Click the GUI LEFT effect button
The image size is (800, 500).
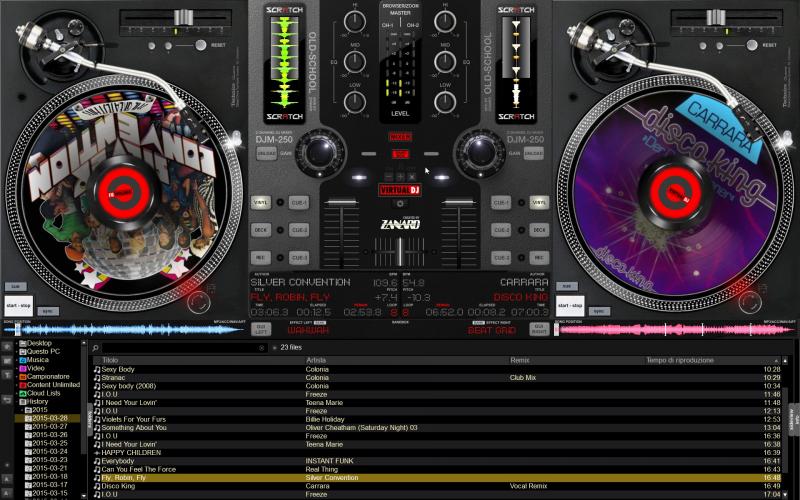[261, 329]
